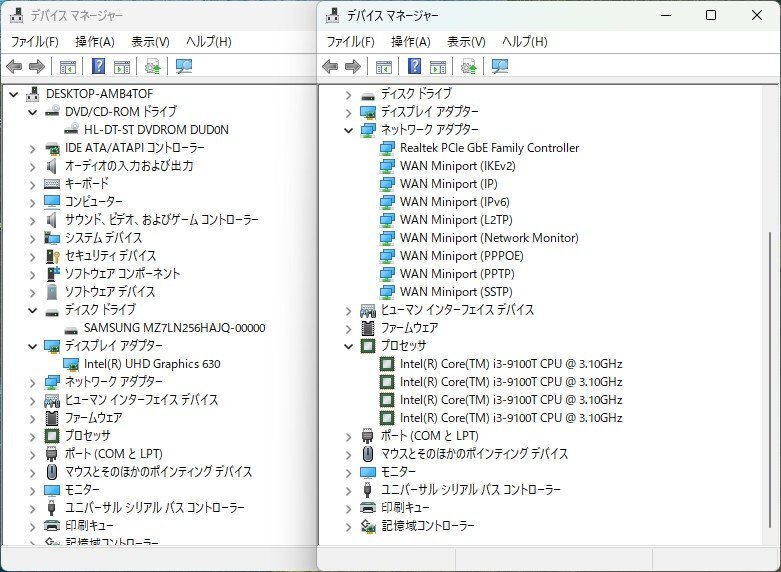This screenshot has width=781, height=572.
Task: Open ヘルプ(H) menu in left window
Action: pyautogui.click(x=209, y=41)
